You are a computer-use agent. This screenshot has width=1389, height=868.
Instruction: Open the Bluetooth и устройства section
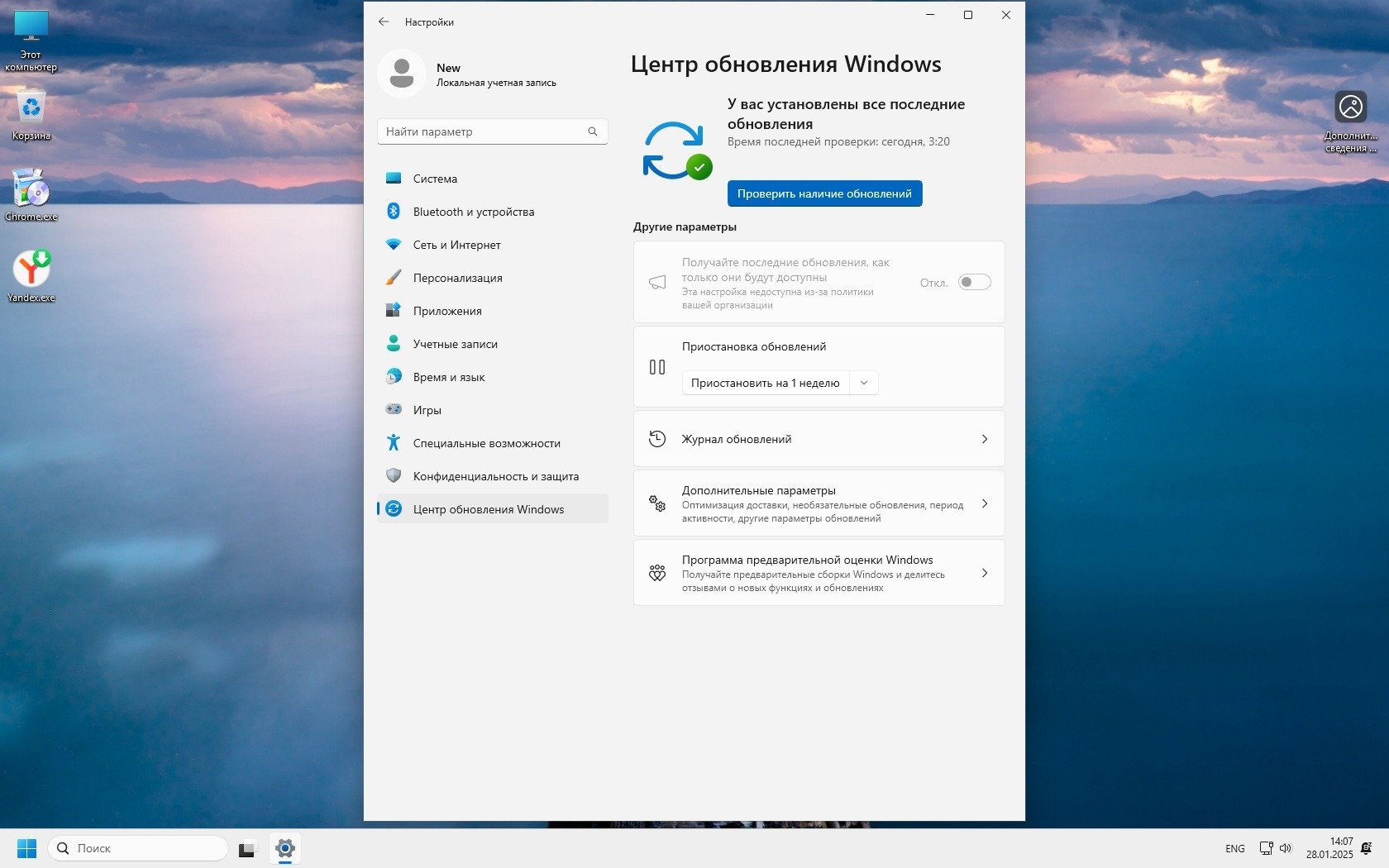pos(473,212)
